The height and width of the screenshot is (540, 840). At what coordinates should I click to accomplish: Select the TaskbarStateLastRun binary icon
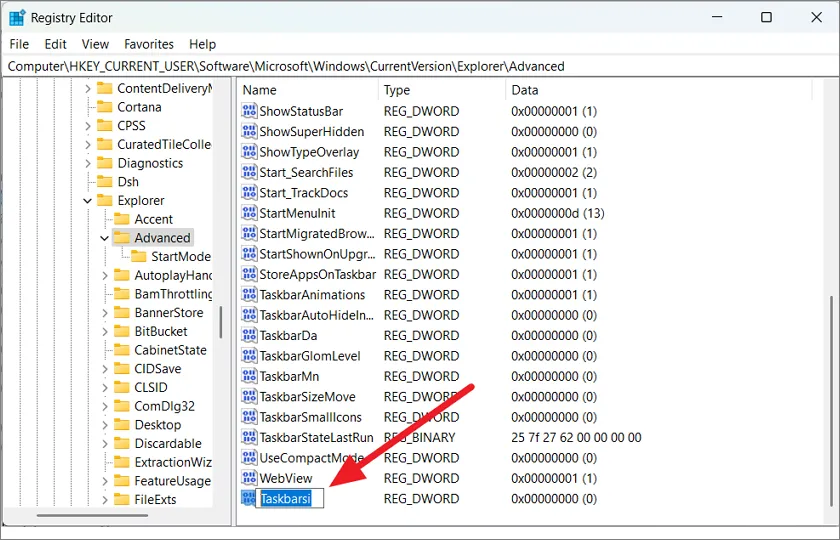249,437
